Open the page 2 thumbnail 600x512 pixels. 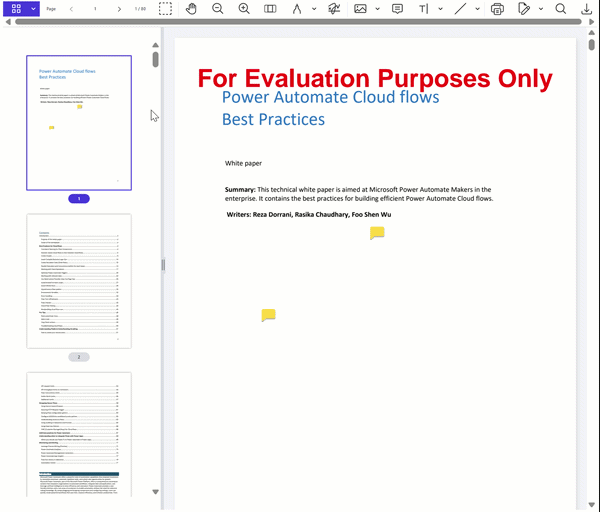[79, 281]
